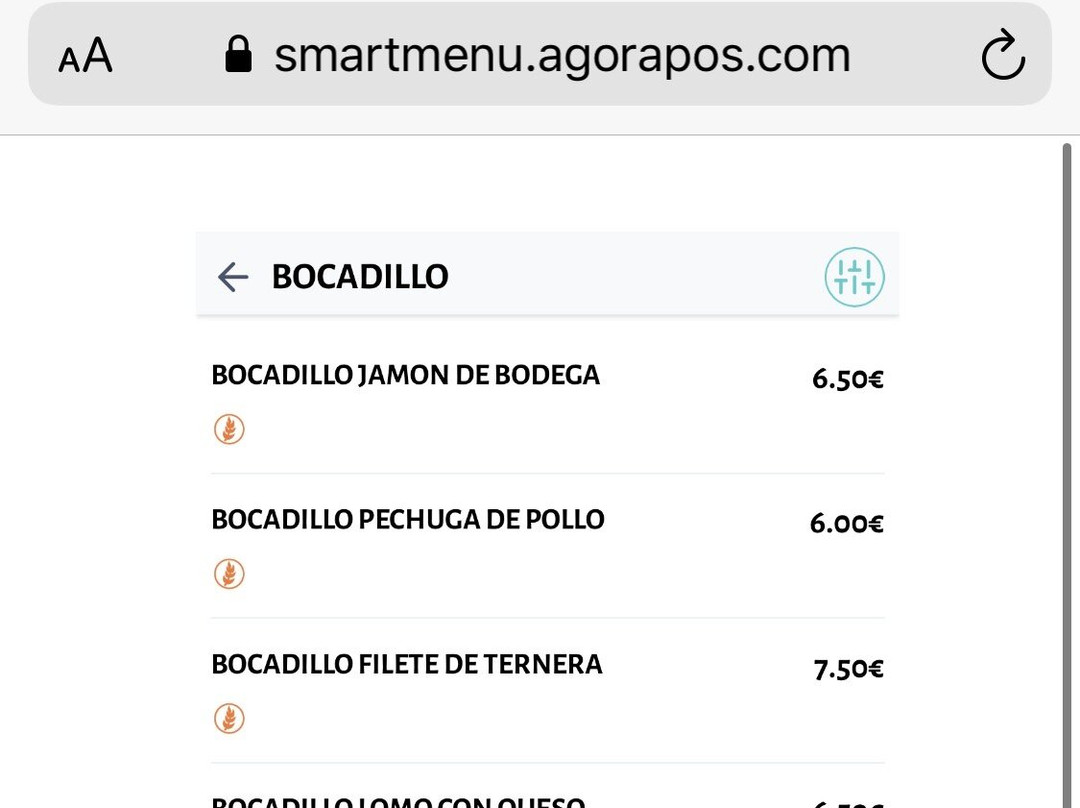The width and height of the screenshot is (1080, 808).
Task: Tap gluten allergen icon under Jamon de Bodega
Action: click(229, 429)
